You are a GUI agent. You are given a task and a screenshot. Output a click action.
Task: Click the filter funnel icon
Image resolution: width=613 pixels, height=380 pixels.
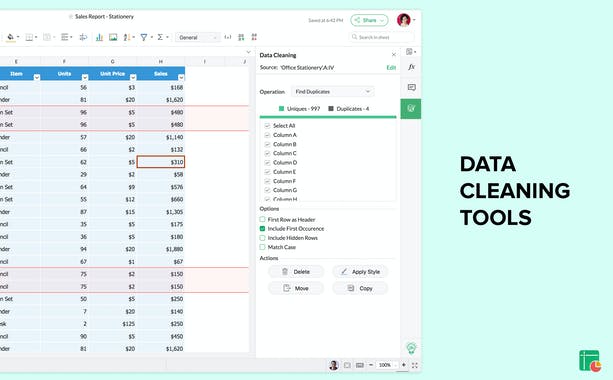click(144, 37)
